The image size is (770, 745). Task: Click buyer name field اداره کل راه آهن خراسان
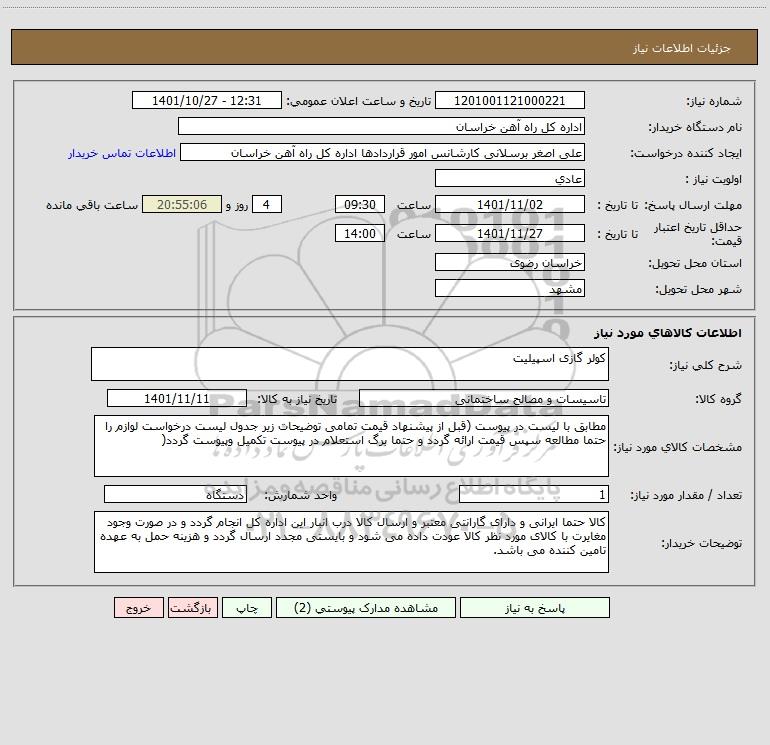[x=381, y=126]
